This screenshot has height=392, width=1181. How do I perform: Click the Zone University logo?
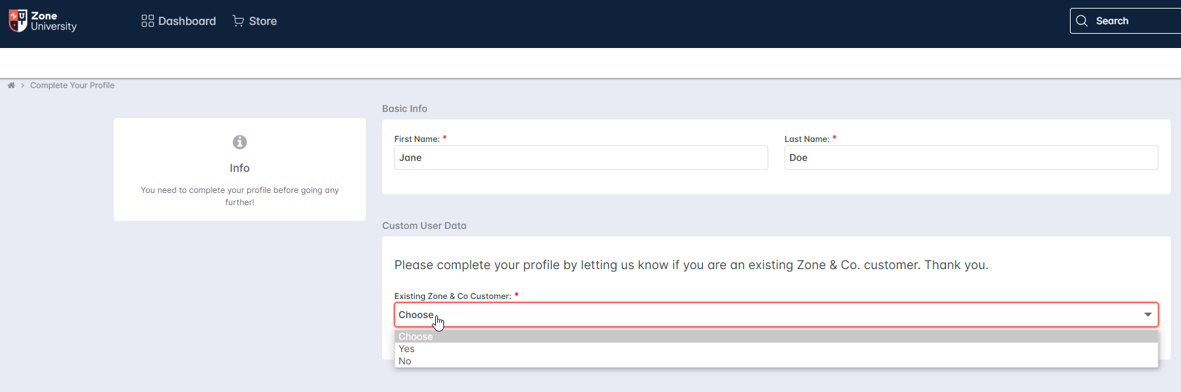pos(43,21)
